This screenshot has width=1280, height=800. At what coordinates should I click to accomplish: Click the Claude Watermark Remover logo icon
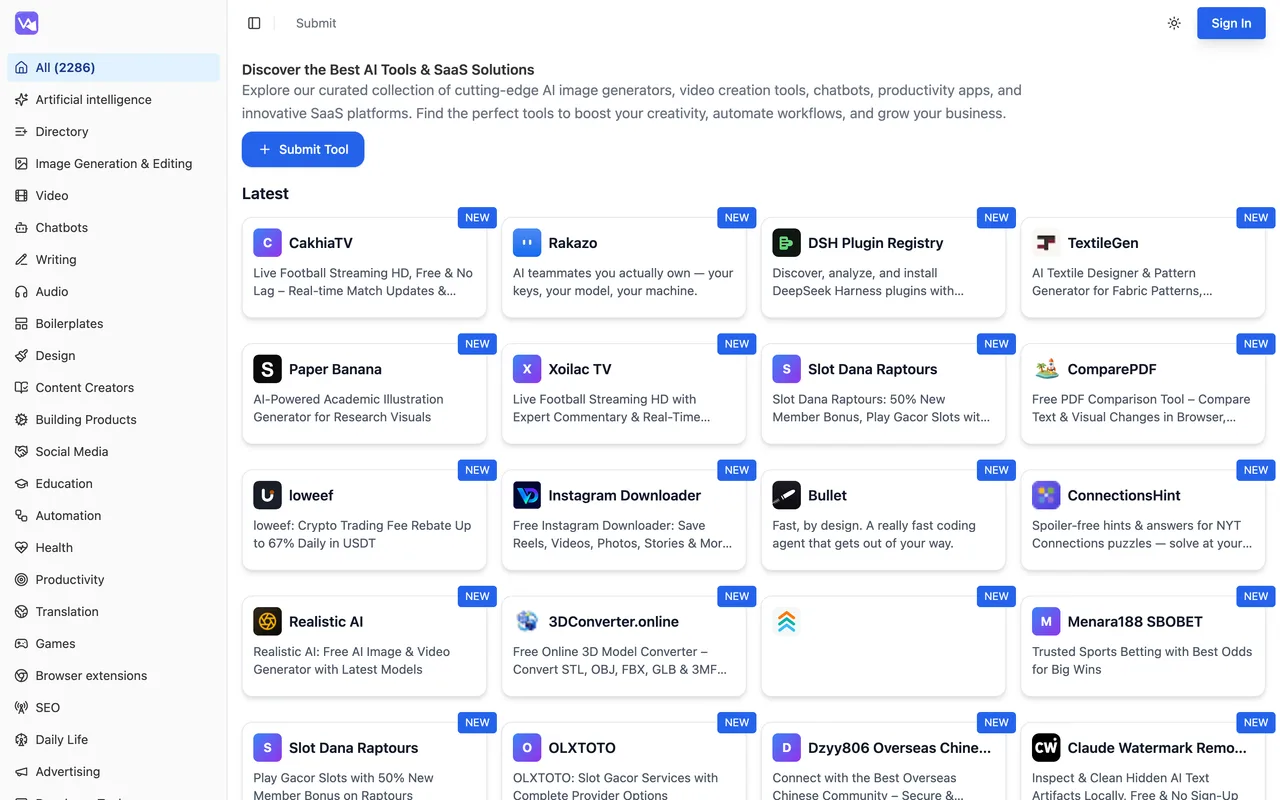point(1046,747)
